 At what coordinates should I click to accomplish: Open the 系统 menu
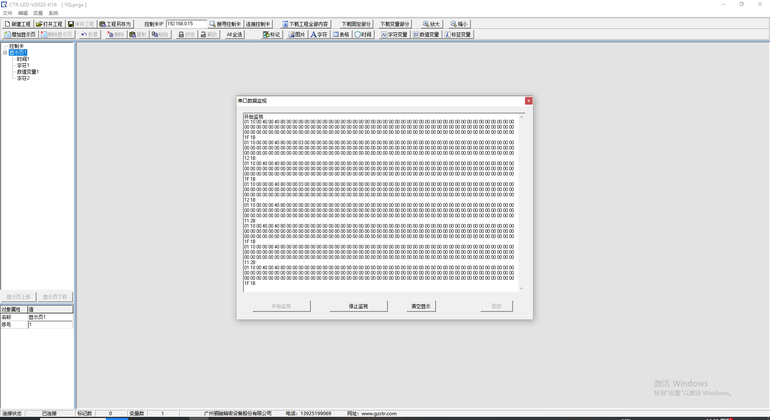[x=53, y=13]
